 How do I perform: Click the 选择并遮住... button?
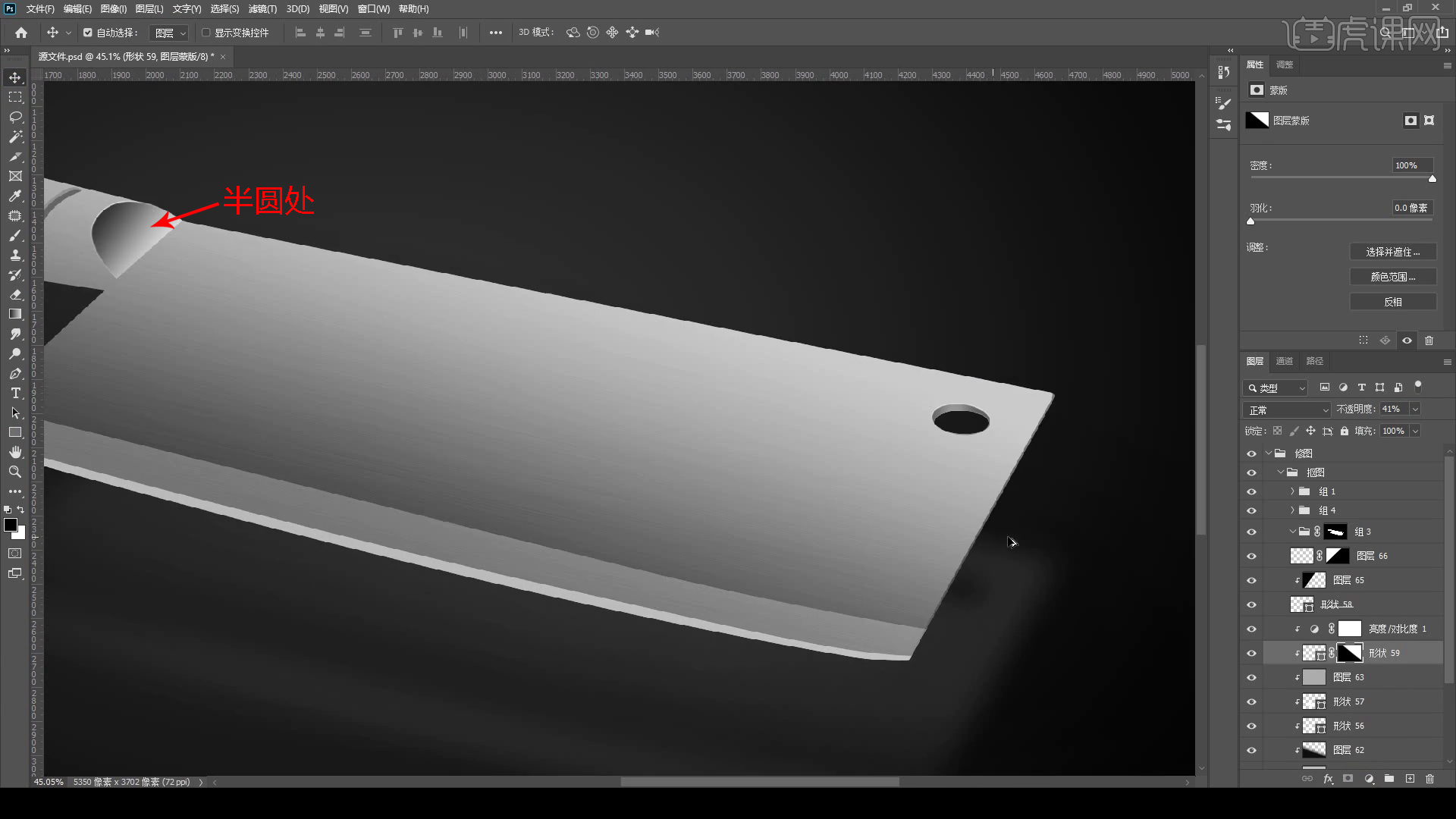[1393, 252]
